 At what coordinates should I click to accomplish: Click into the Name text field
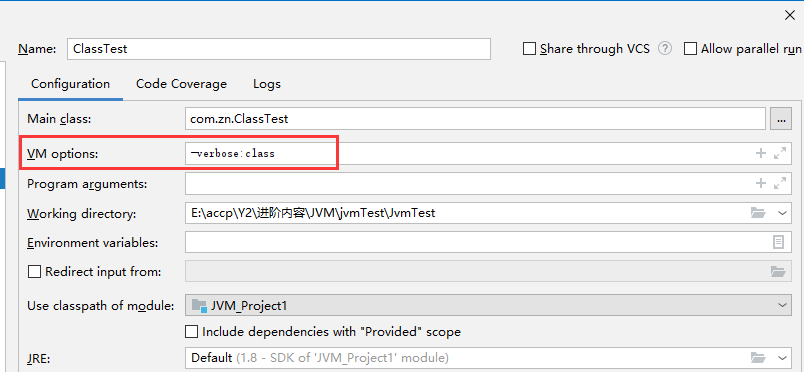[x=278, y=49]
